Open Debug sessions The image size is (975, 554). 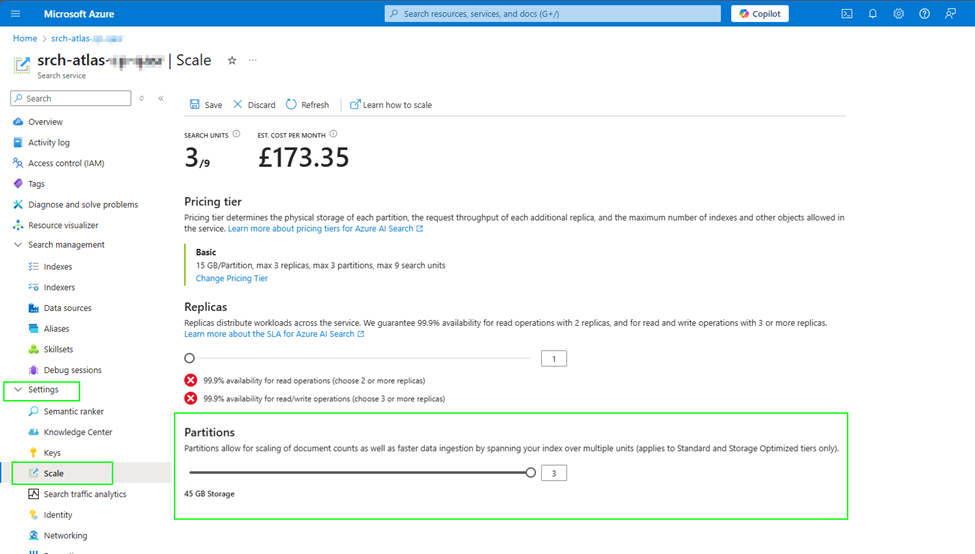pos(72,370)
